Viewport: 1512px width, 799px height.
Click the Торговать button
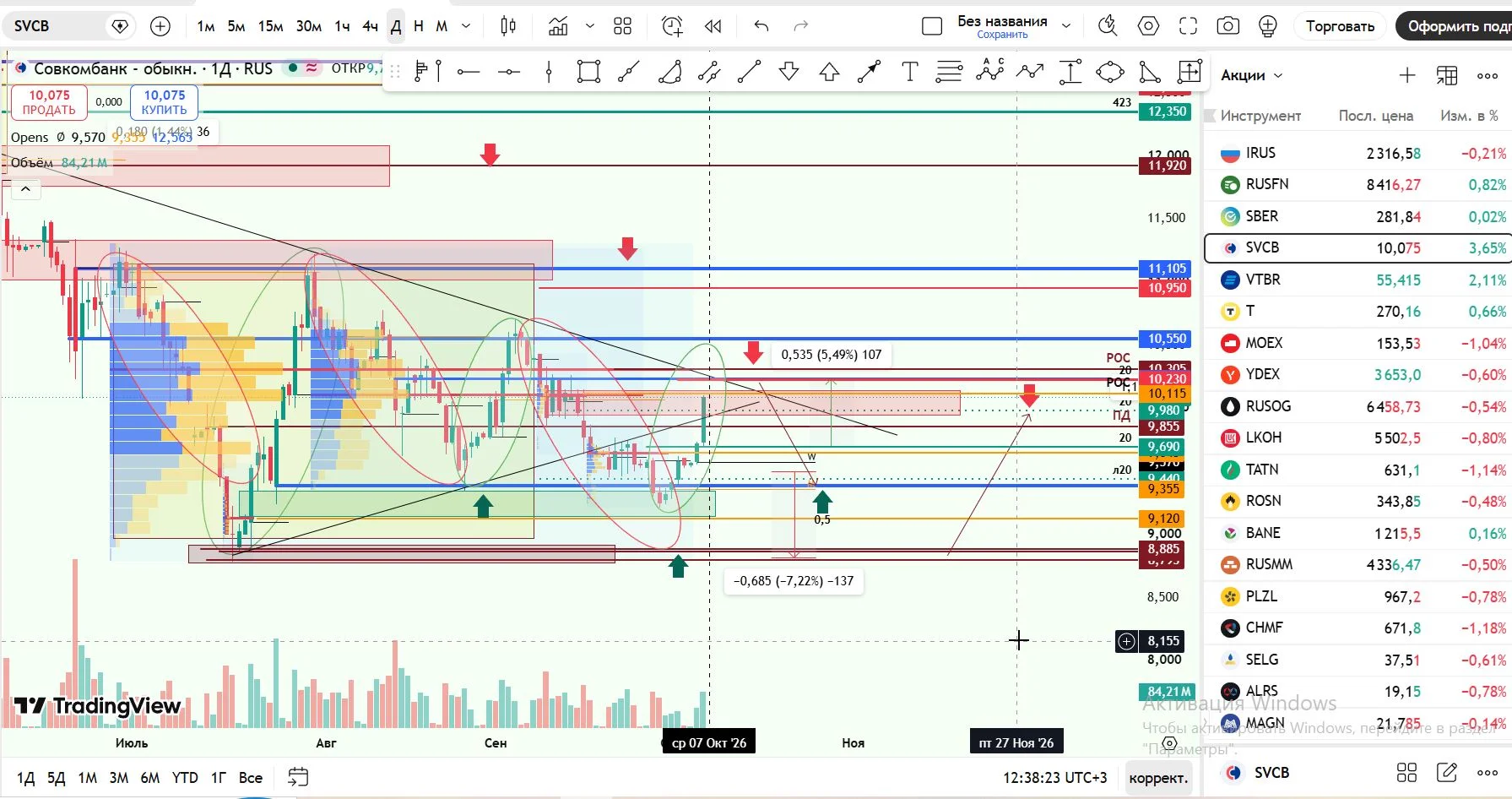[x=1340, y=26]
